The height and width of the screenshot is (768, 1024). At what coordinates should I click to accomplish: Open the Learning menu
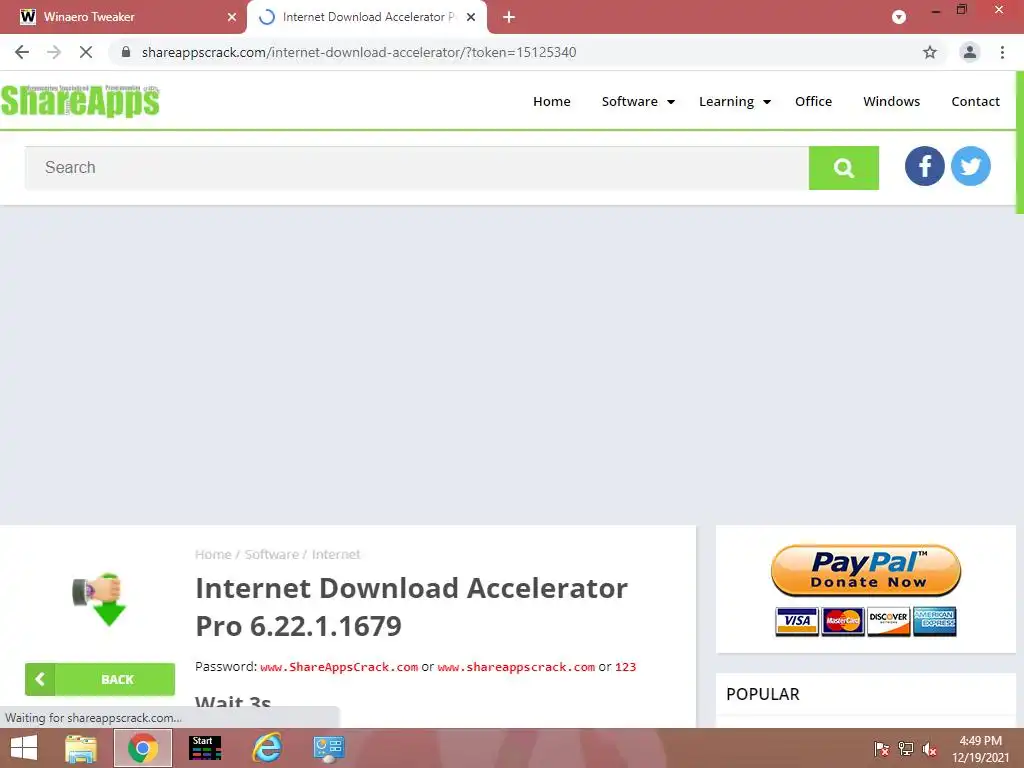(726, 101)
